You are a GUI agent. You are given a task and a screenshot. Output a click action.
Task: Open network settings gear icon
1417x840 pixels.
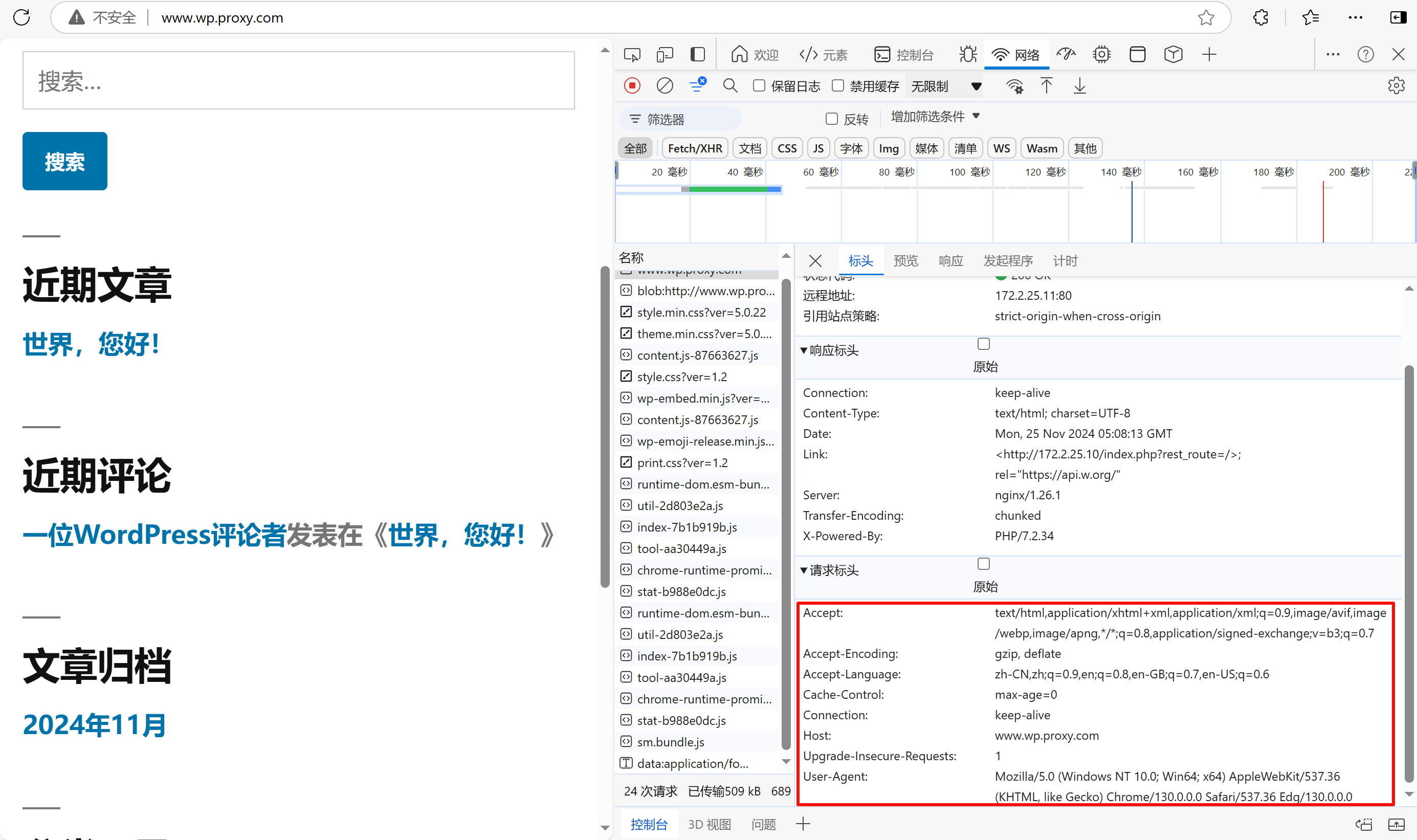click(1396, 86)
